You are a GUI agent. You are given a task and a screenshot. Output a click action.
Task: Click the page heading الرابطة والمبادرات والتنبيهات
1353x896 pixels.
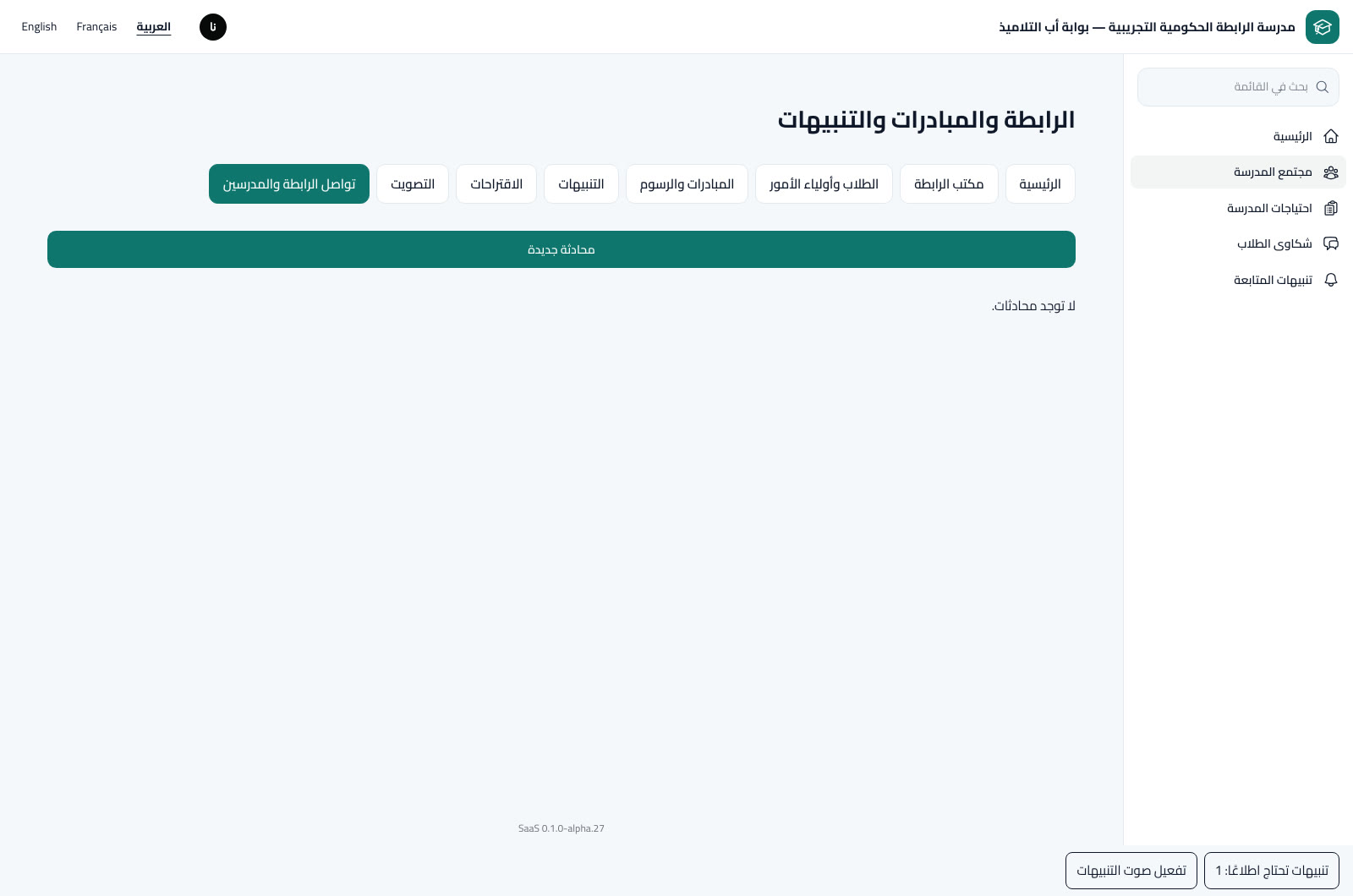coord(926,120)
